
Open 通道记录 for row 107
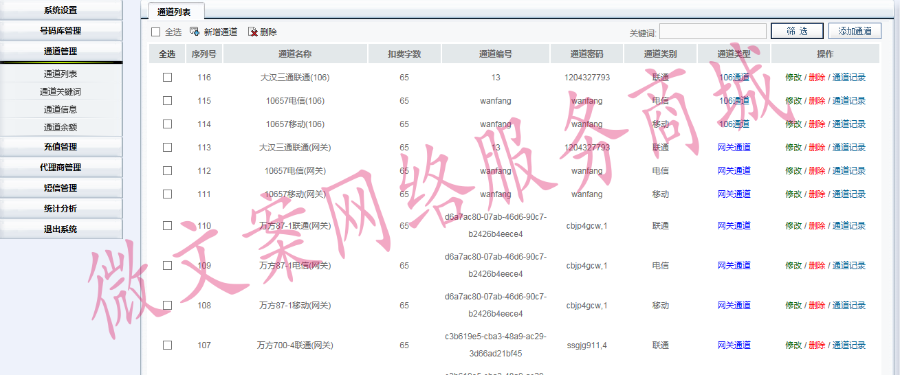click(849, 345)
